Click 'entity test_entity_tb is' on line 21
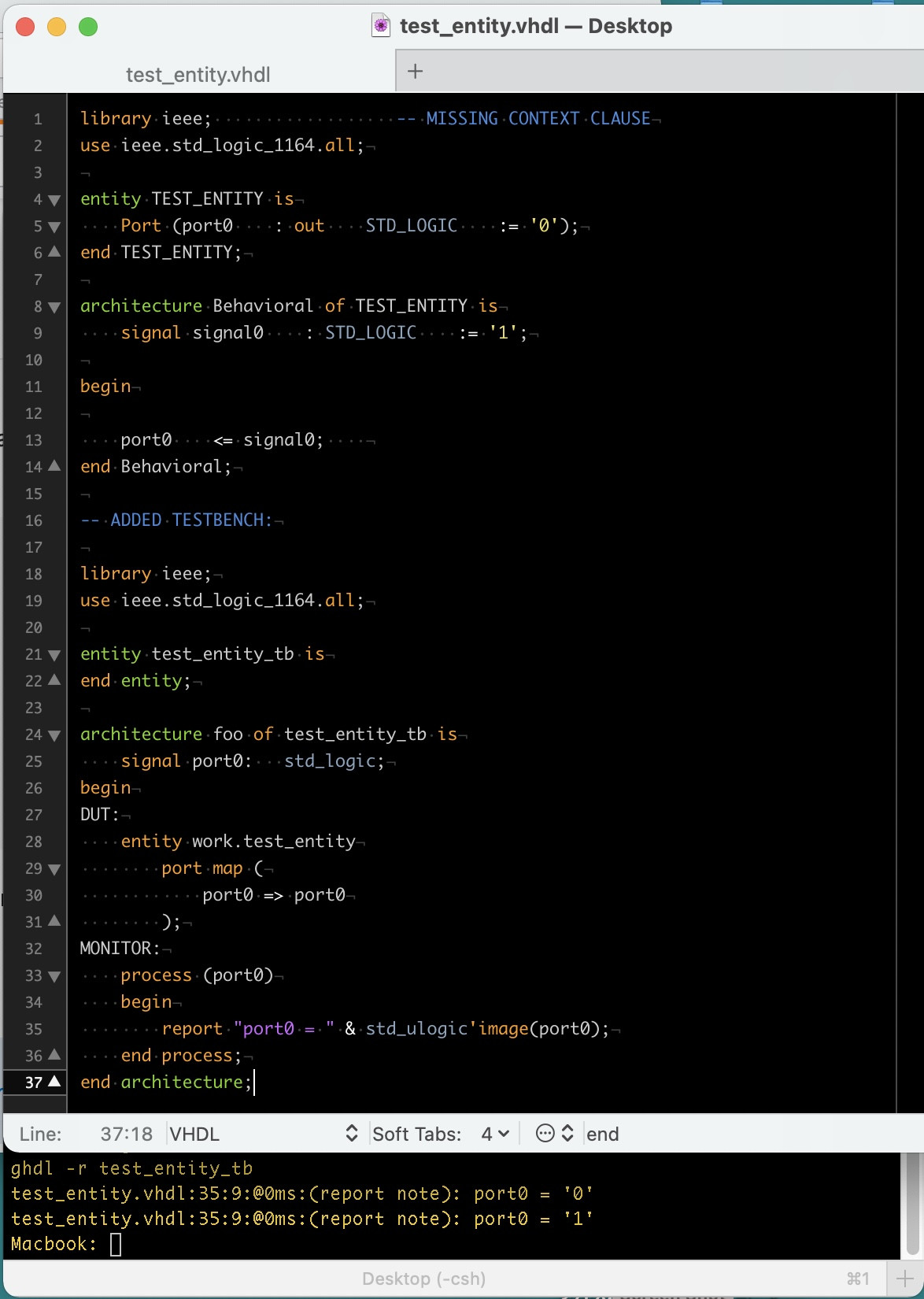924x1299 pixels. (202, 654)
